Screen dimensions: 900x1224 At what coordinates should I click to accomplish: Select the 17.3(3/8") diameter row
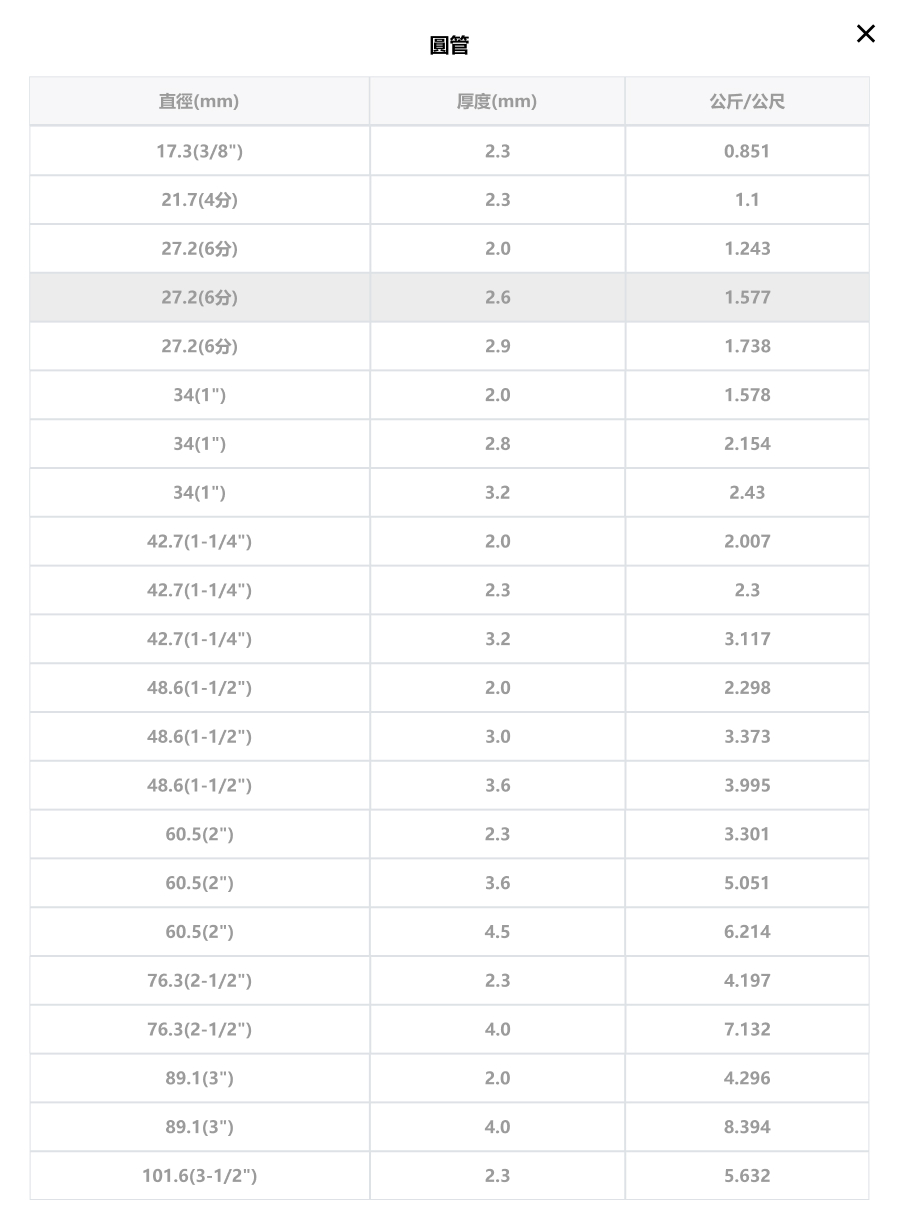449,151
